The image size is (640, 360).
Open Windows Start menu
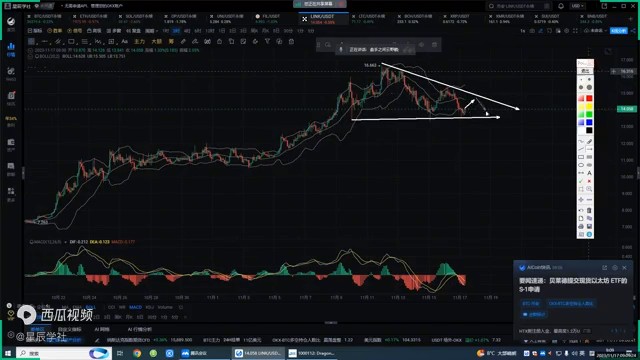coord(7,353)
